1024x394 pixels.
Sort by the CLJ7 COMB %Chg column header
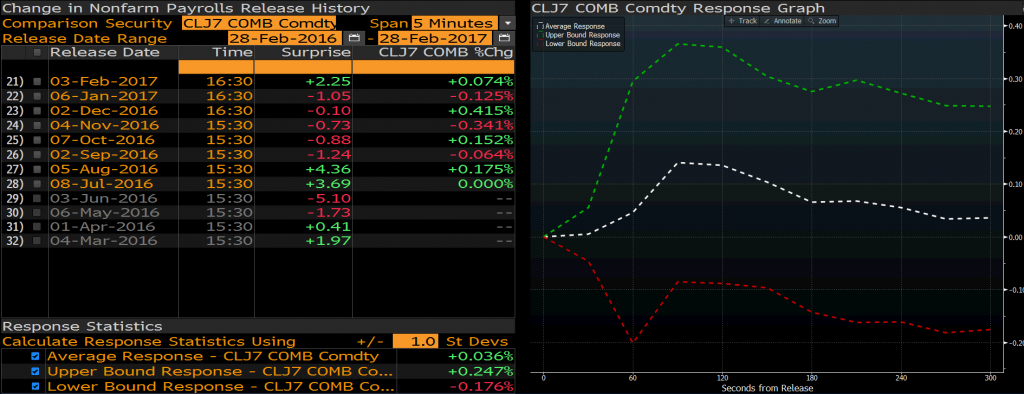(446, 52)
